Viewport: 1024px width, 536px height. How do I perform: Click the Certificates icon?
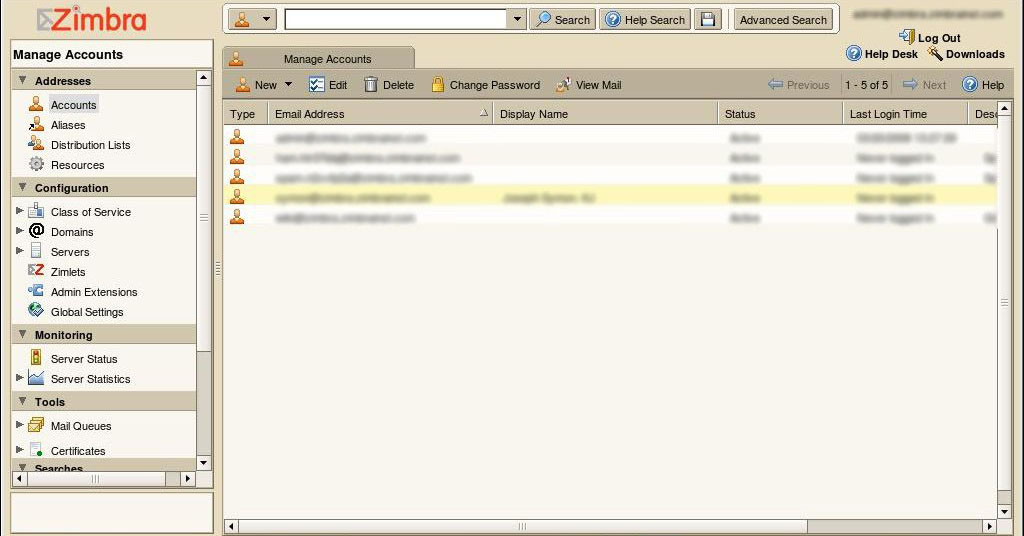tap(36, 450)
